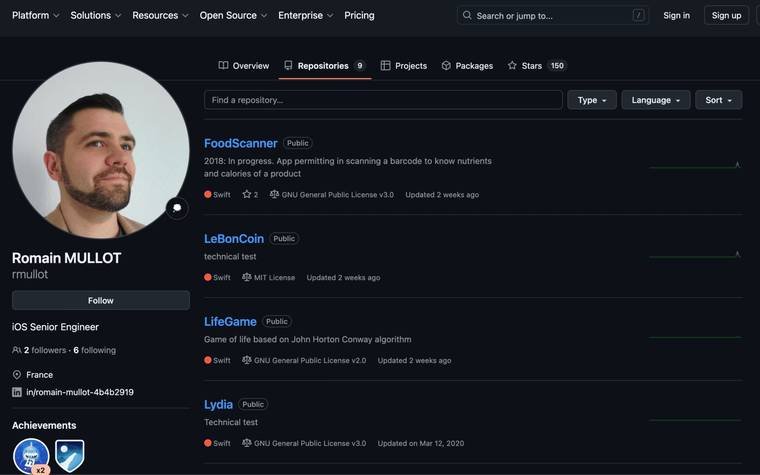Click the Overview book icon

(223, 65)
